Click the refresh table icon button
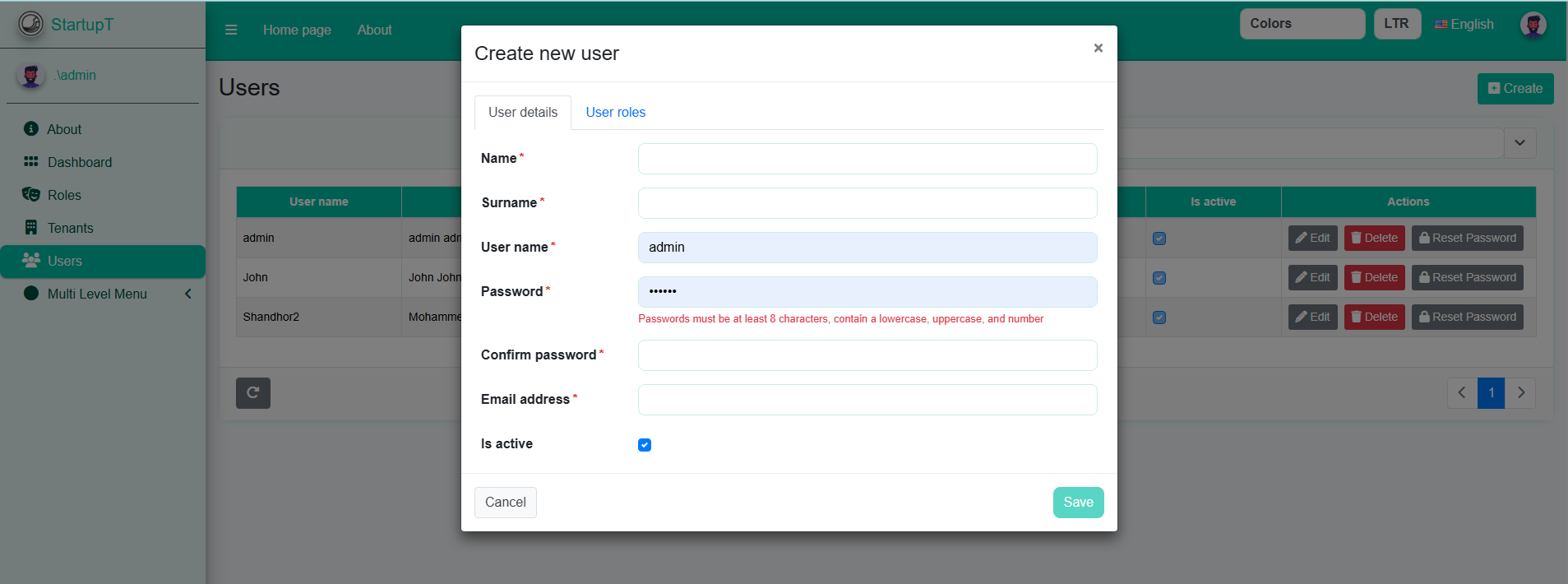This screenshot has height=584, width=1568. click(253, 393)
